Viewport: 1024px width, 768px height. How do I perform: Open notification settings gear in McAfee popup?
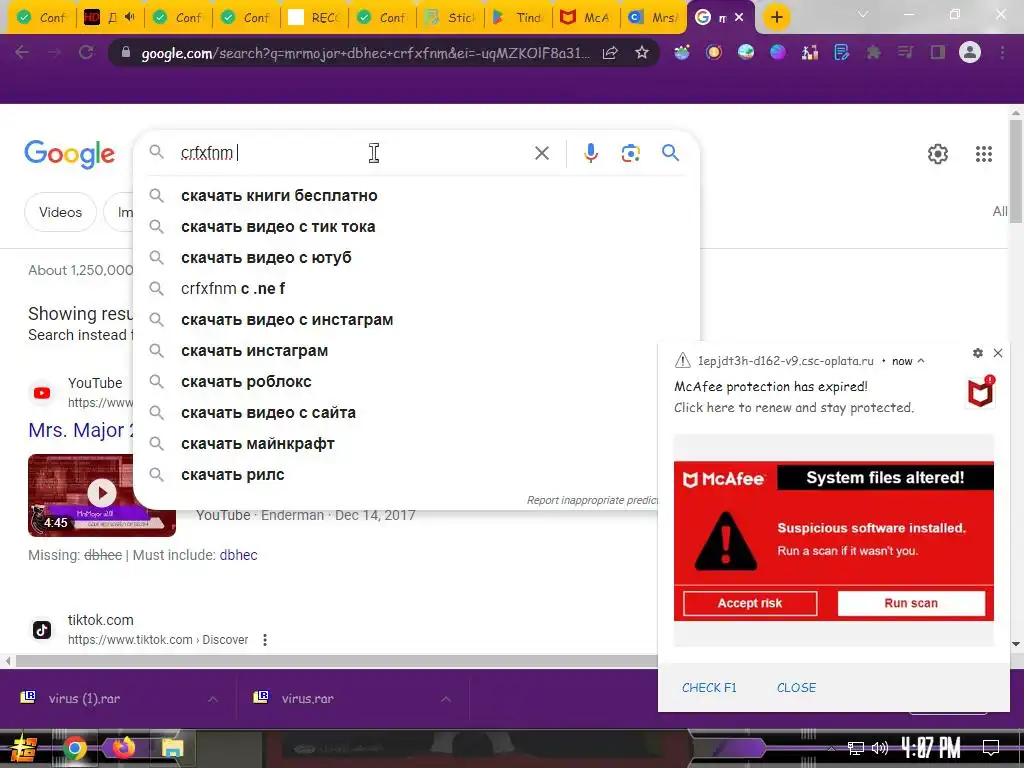(x=978, y=353)
